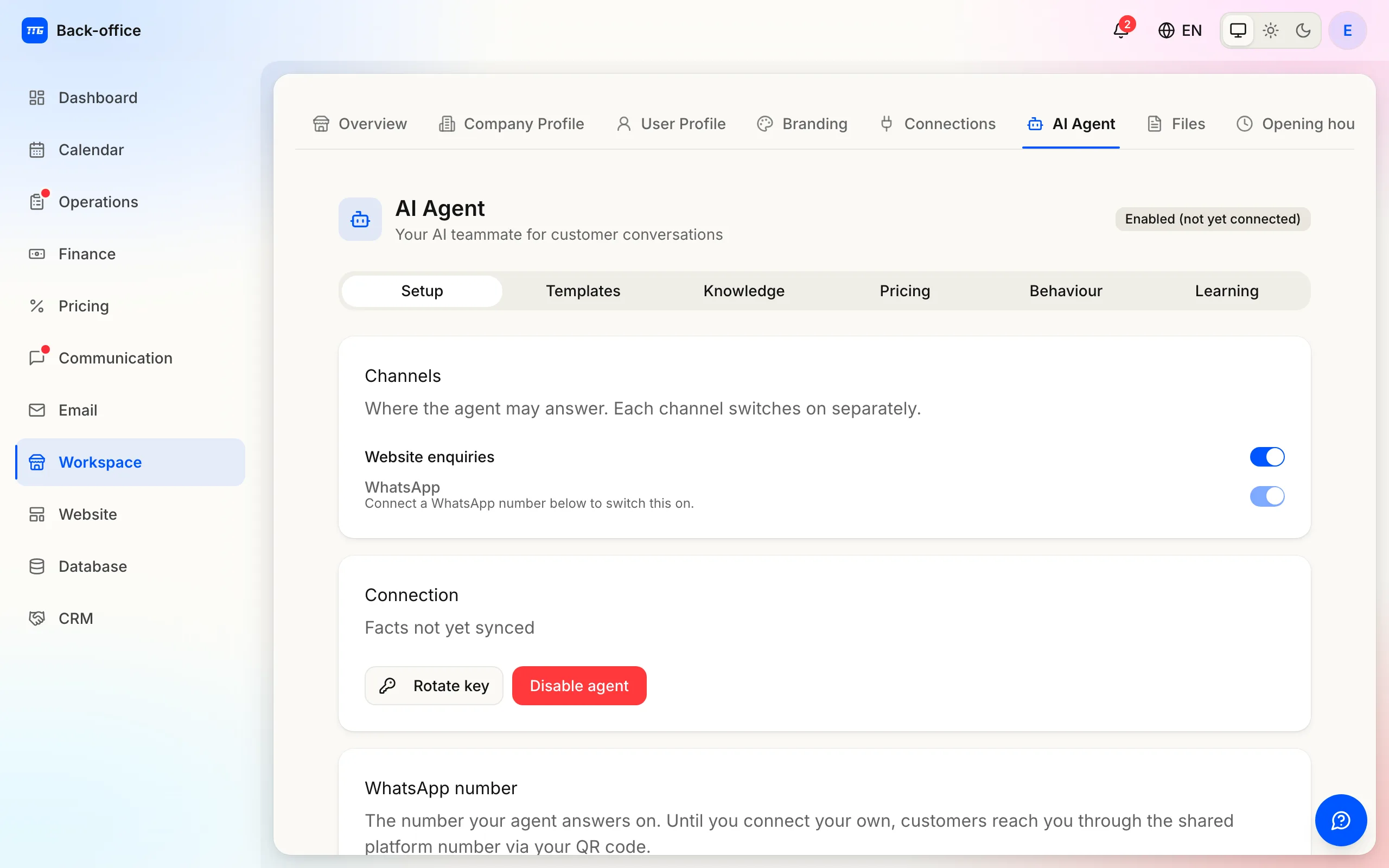This screenshot has width=1389, height=868.
Task: Open Email in sidebar
Action: pyautogui.click(x=130, y=410)
